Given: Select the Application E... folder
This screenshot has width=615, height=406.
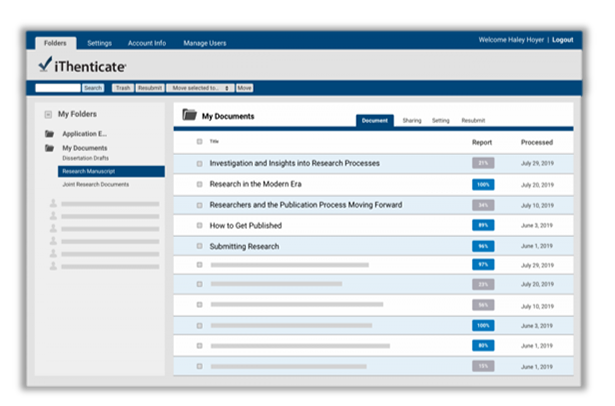Looking at the screenshot, I should pyautogui.click(x=84, y=134).
